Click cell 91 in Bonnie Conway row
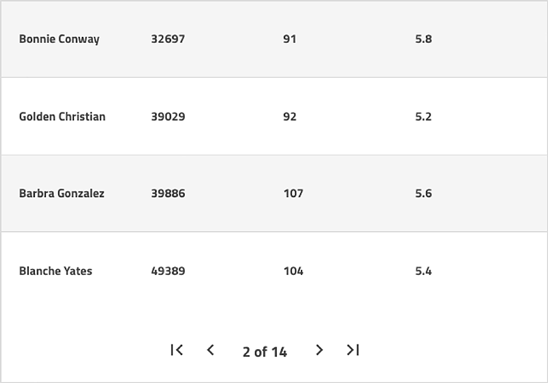 point(290,39)
